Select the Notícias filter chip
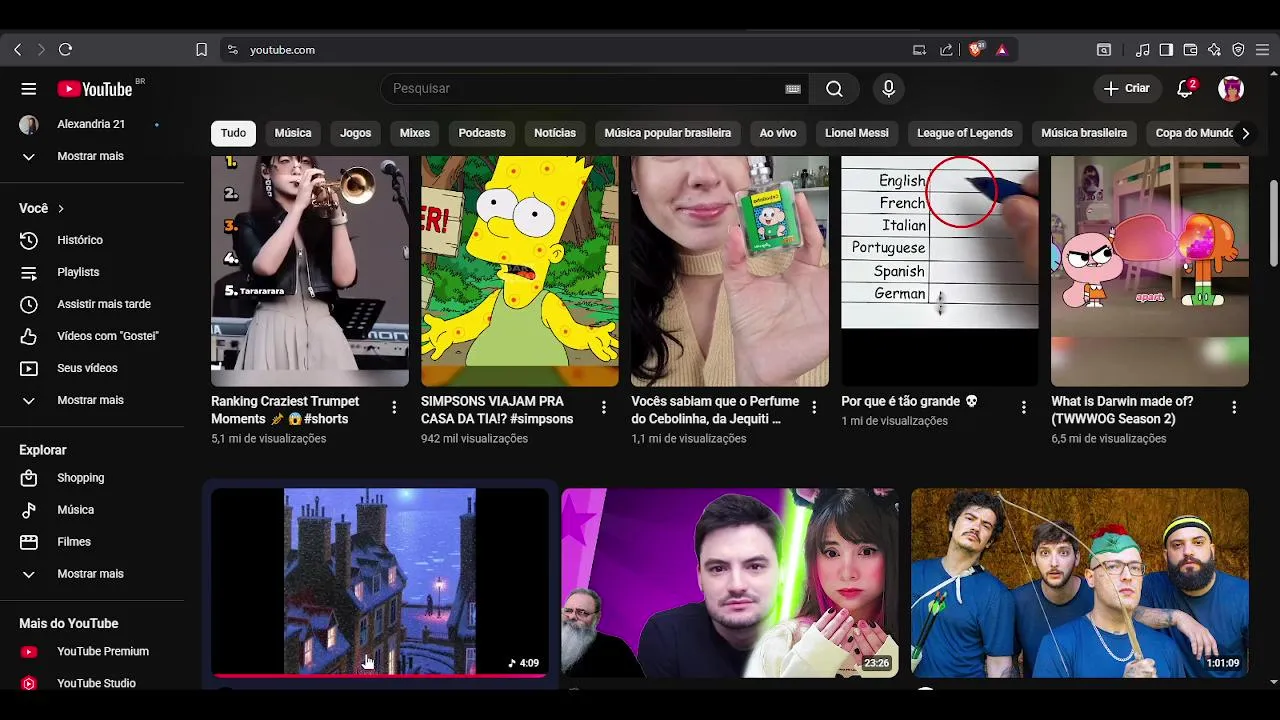The image size is (1280, 720). coord(555,133)
